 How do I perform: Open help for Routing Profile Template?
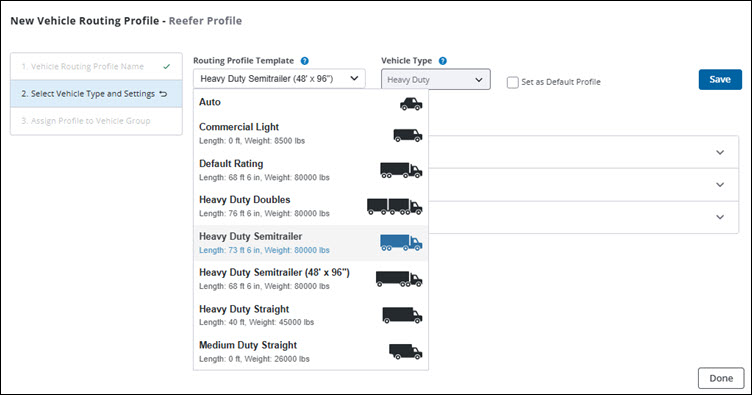305,61
